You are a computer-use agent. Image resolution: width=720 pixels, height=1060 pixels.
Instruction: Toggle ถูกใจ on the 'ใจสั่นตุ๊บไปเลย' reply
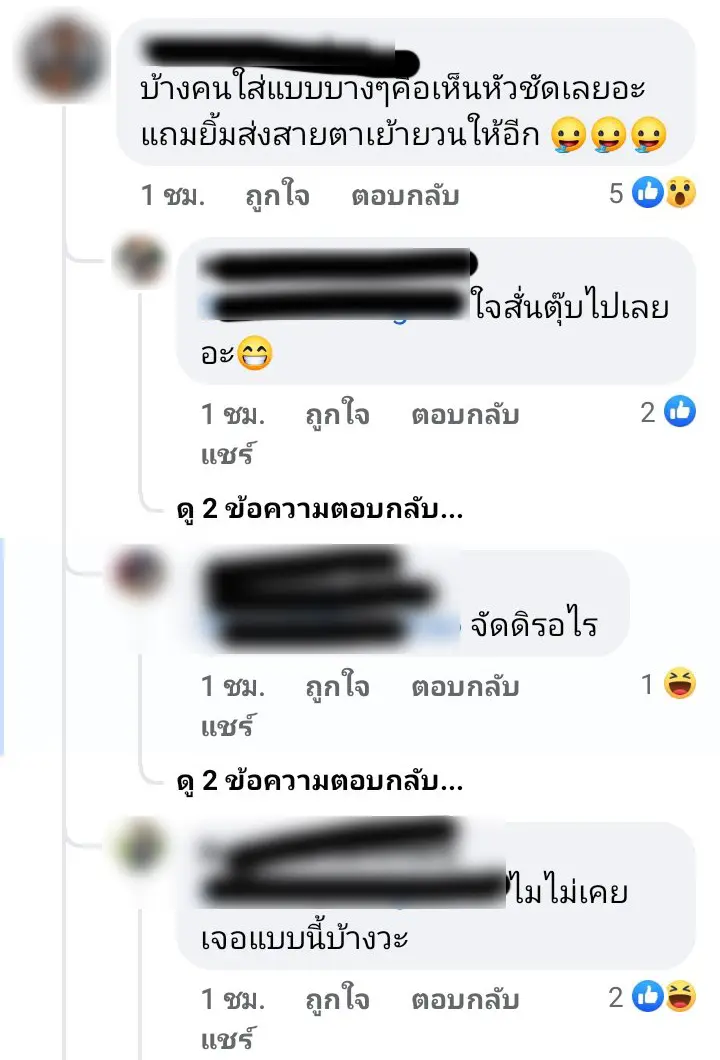[337, 415]
